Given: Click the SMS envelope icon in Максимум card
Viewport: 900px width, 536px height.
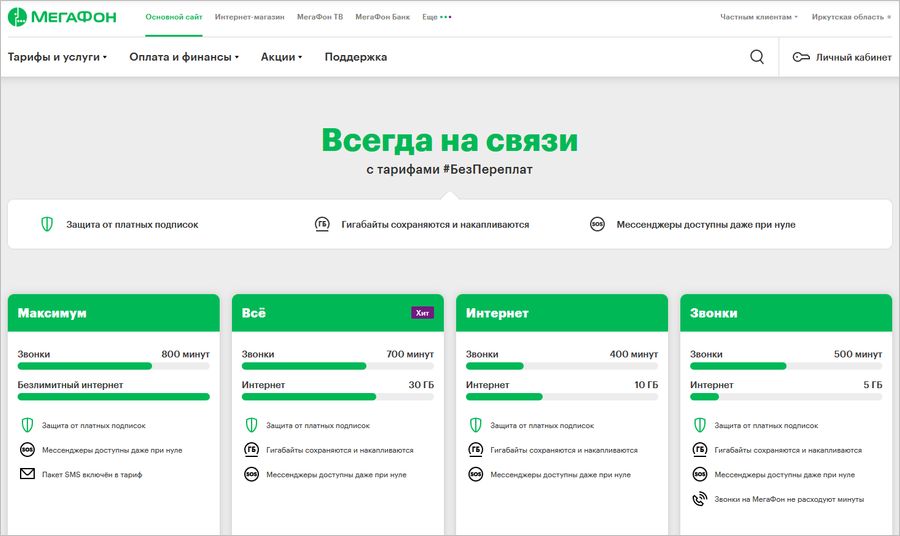Looking at the screenshot, I should pos(27,474).
